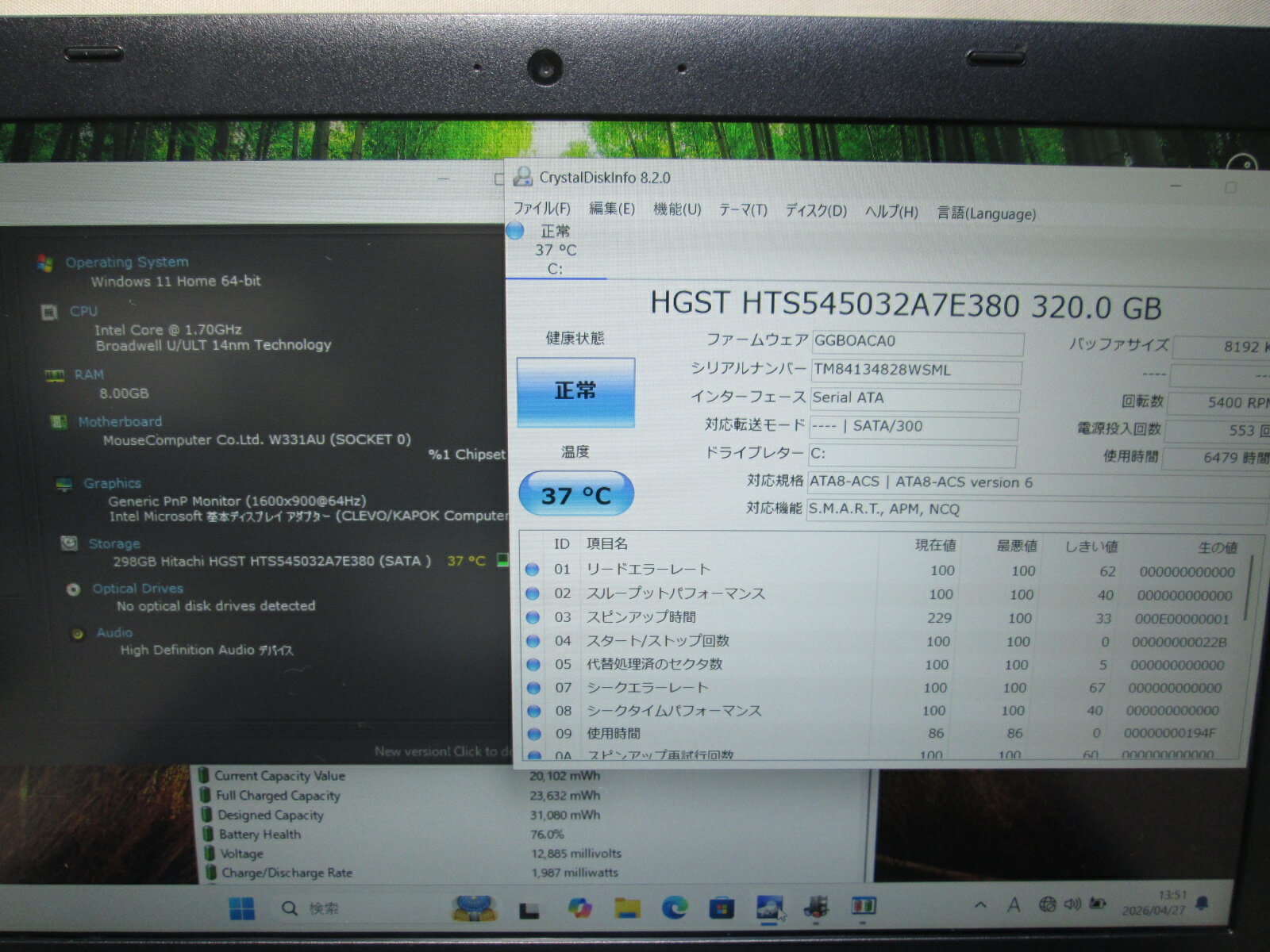Open the 機能(U) menu
The width and height of the screenshot is (1270, 952).
677,209
